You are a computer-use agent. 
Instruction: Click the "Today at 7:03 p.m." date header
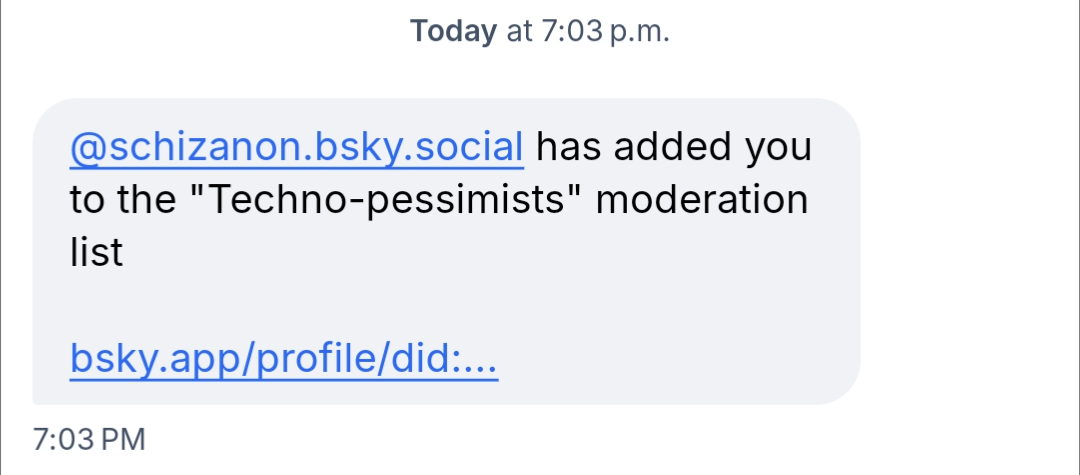(539, 31)
